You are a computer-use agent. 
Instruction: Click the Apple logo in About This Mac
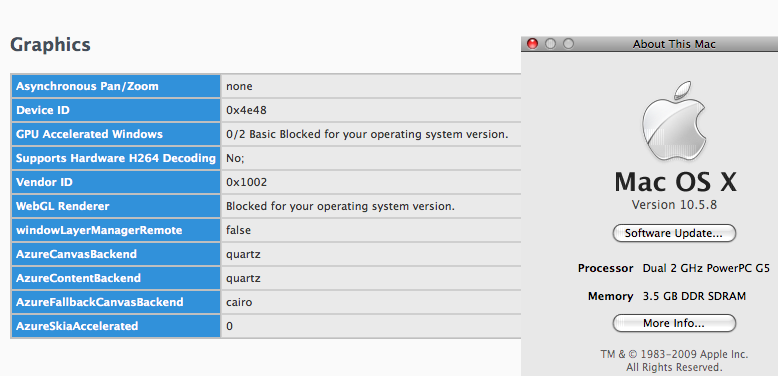674,122
